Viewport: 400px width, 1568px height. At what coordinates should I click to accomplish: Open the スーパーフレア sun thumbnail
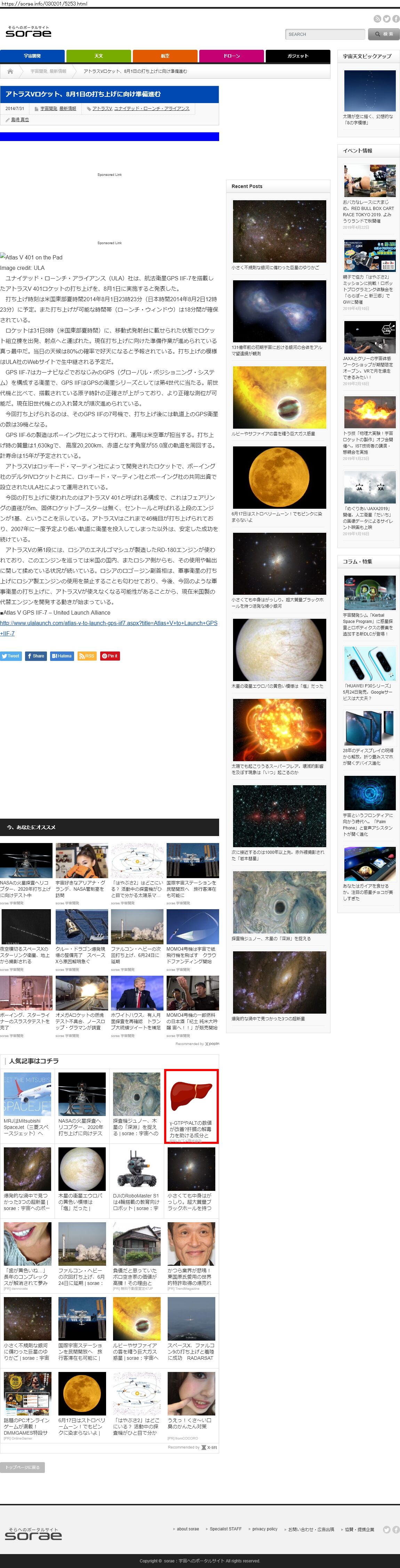(x=279, y=730)
